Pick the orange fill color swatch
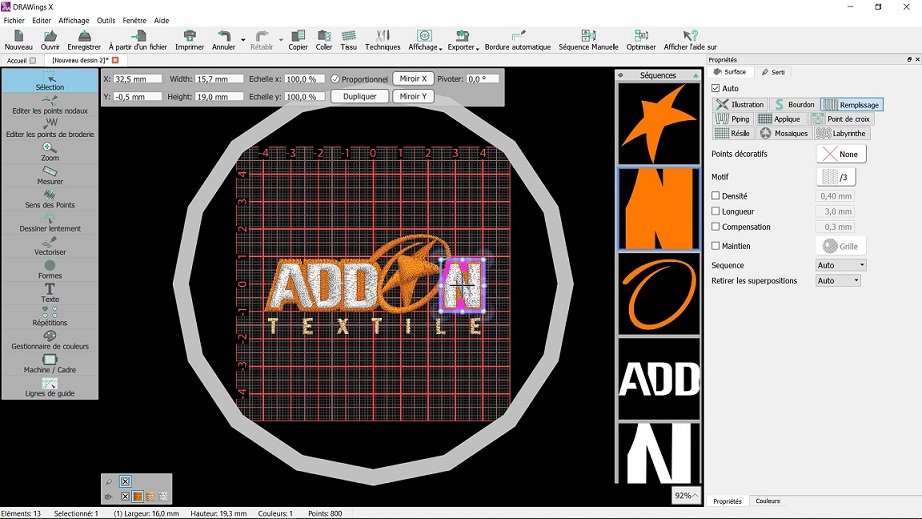922x519 pixels. 137,497
